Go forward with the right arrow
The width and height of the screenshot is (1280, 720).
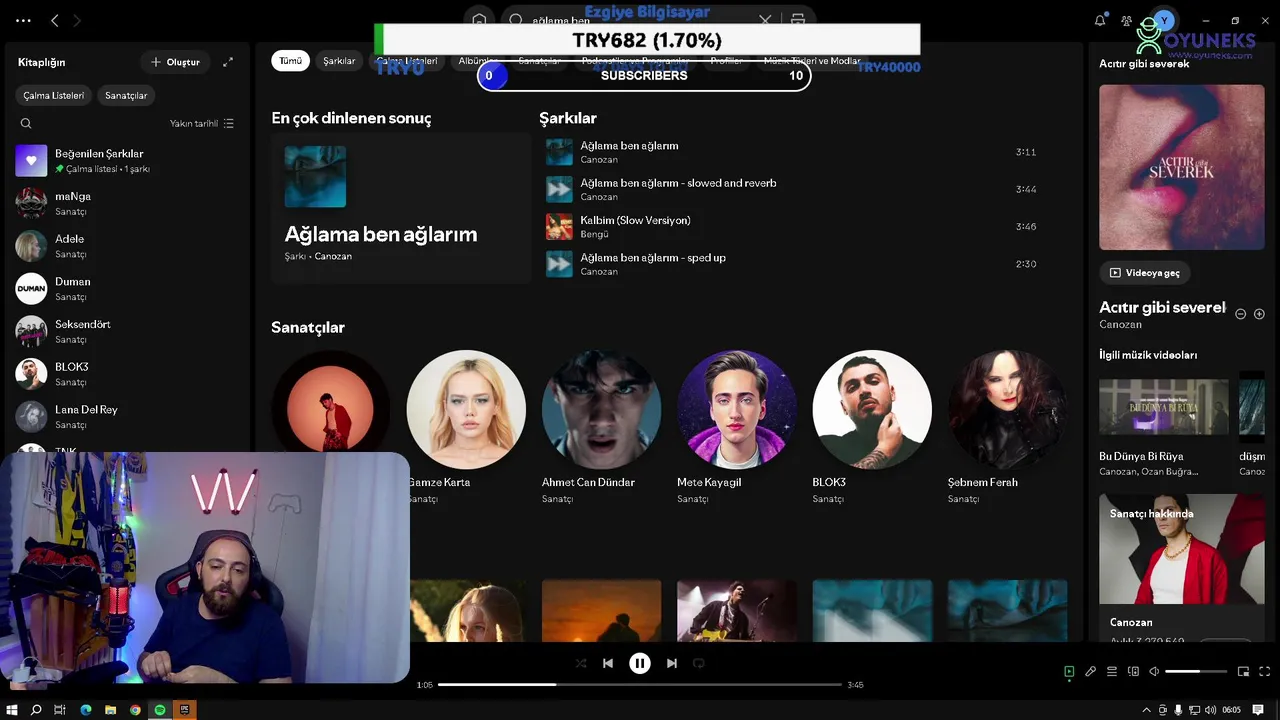click(77, 20)
